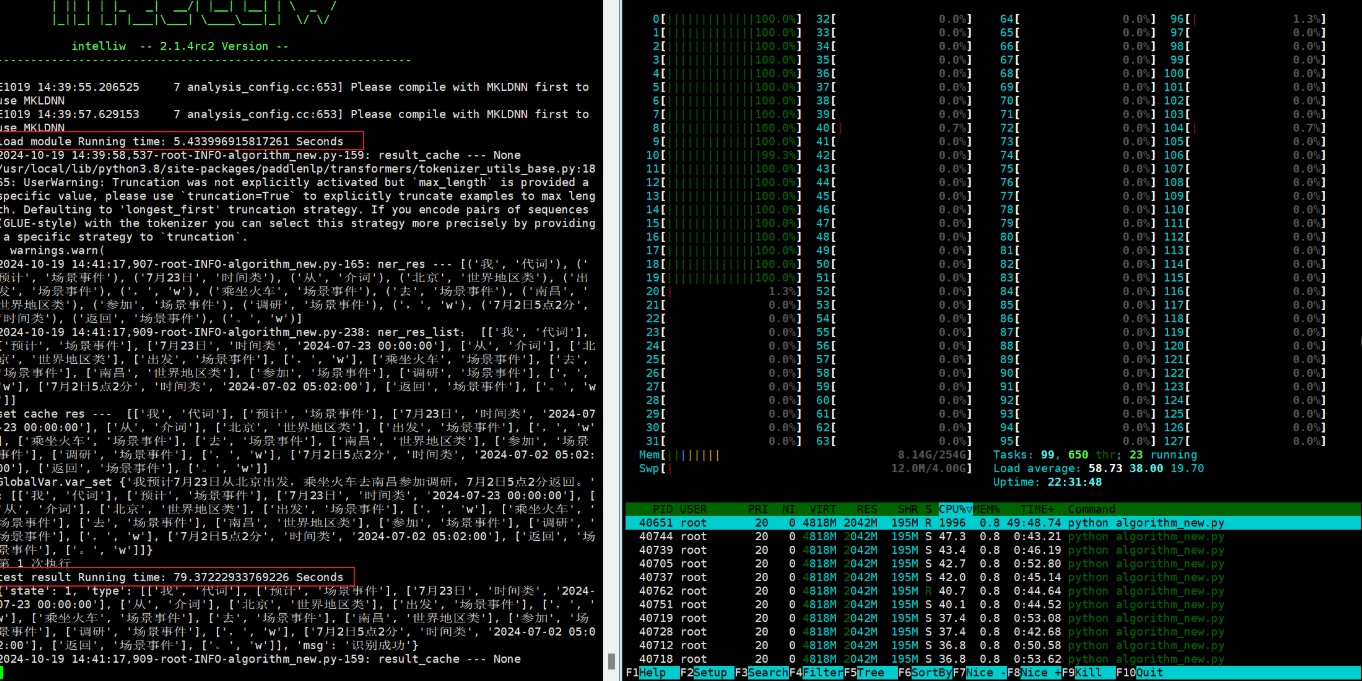
Task: Click F10 Quit to exit htop
Action: point(1147,673)
